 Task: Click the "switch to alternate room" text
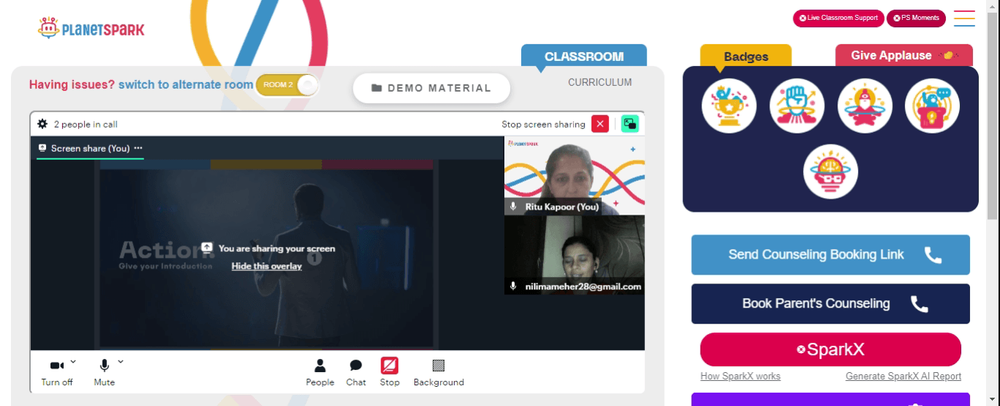(x=186, y=85)
